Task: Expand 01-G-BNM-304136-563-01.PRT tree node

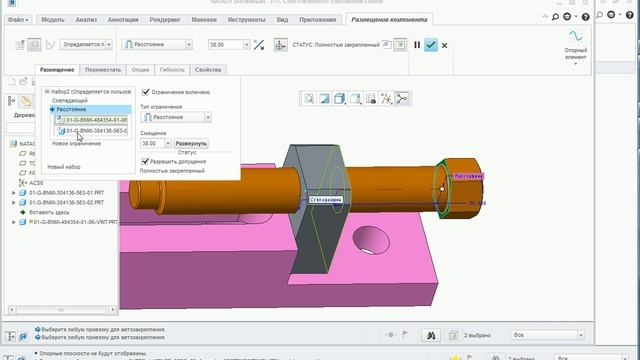Action: (13, 193)
